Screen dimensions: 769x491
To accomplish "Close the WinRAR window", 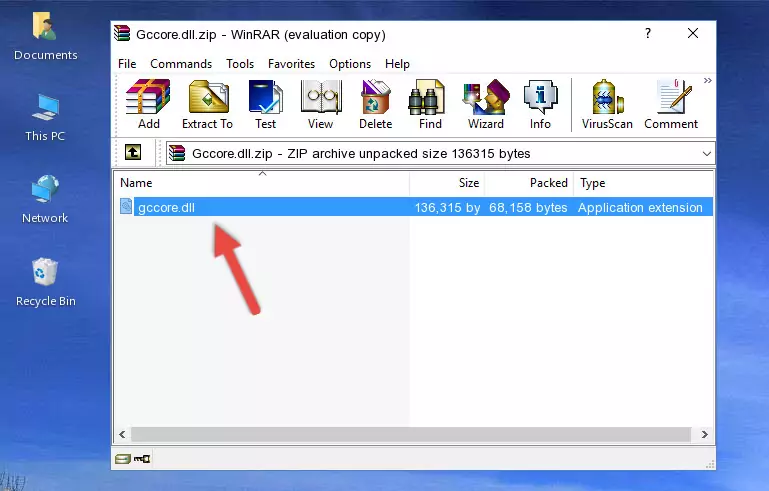I will click(x=693, y=33).
